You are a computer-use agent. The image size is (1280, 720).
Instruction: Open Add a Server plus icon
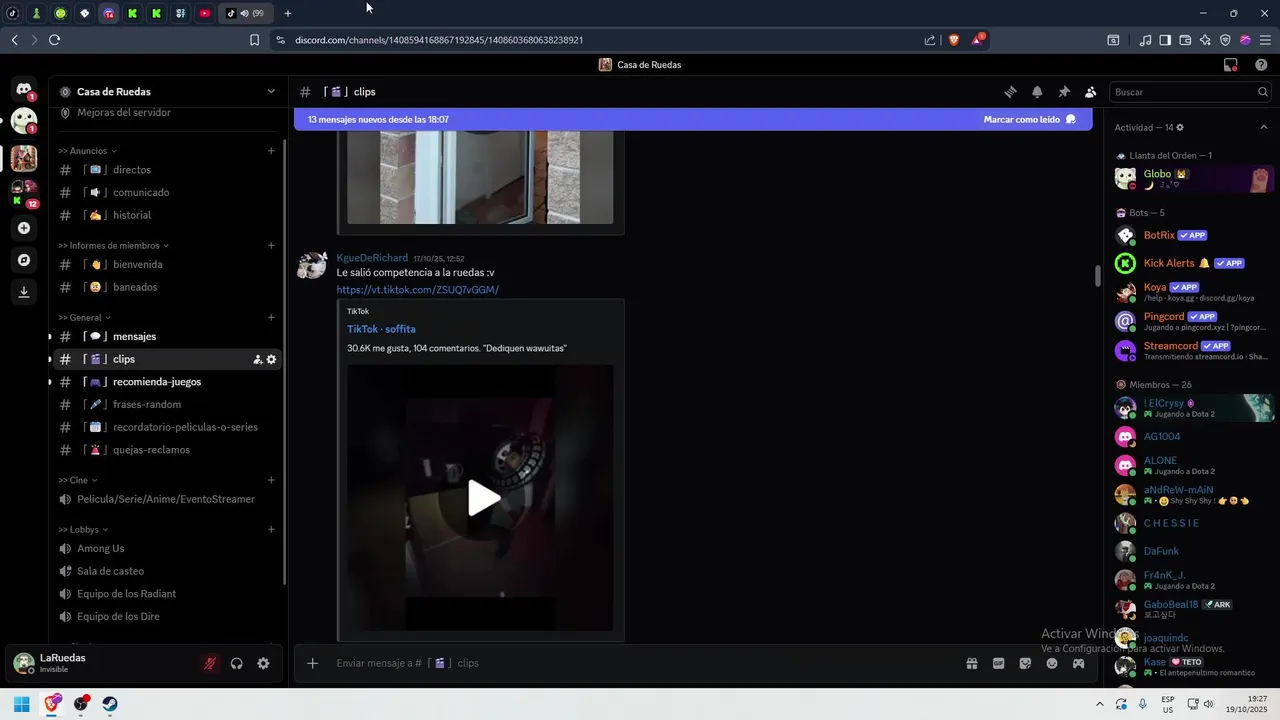point(24,228)
